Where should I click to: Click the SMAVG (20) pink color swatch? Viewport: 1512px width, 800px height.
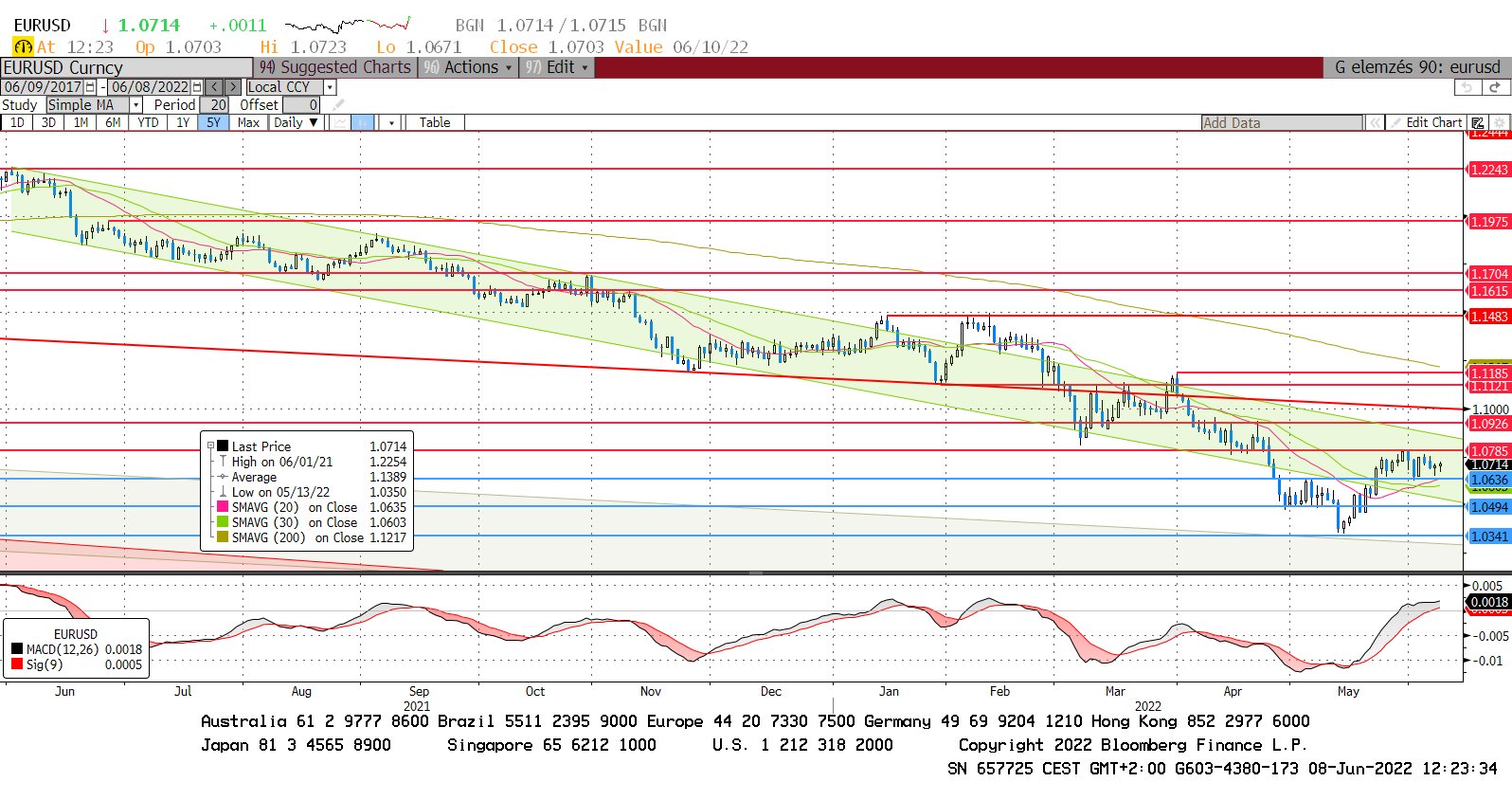click(223, 507)
